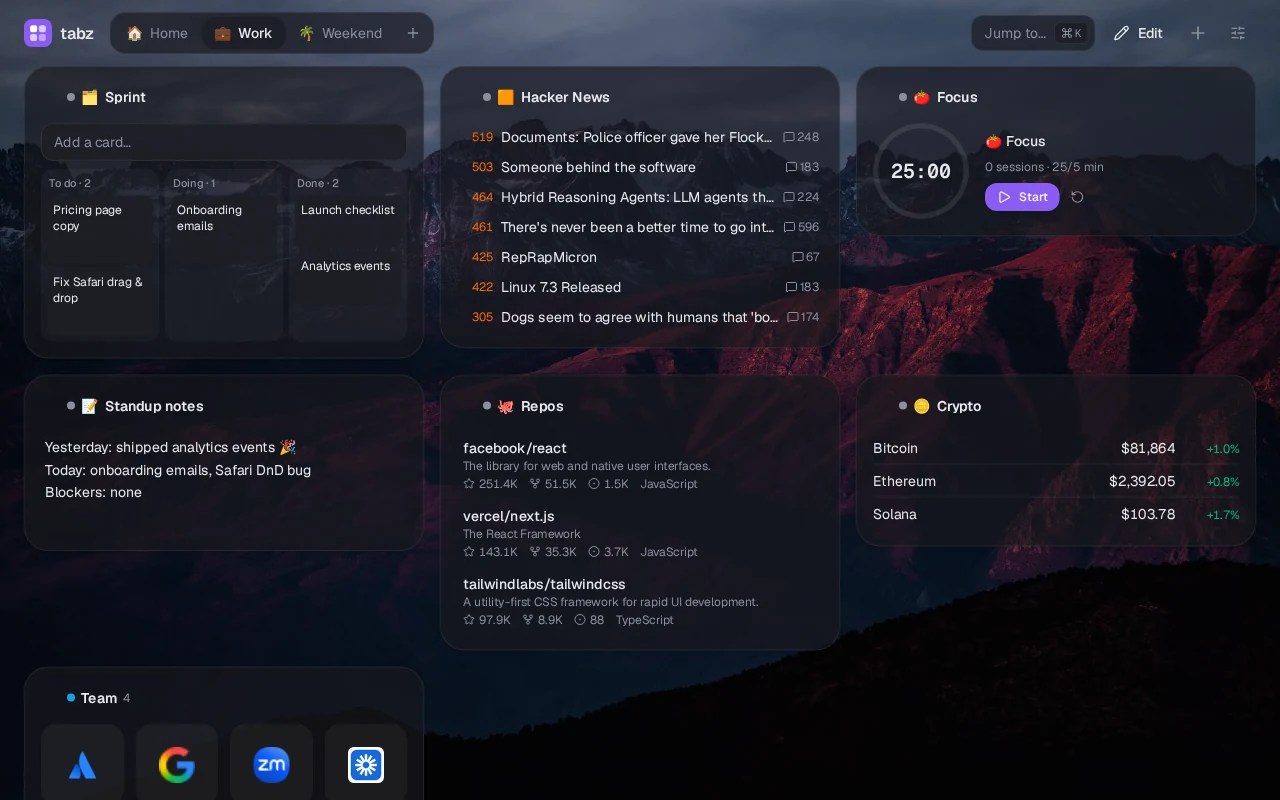Click the 25:00 timer ring
The image size is (1280, 800).
[921, 171]
